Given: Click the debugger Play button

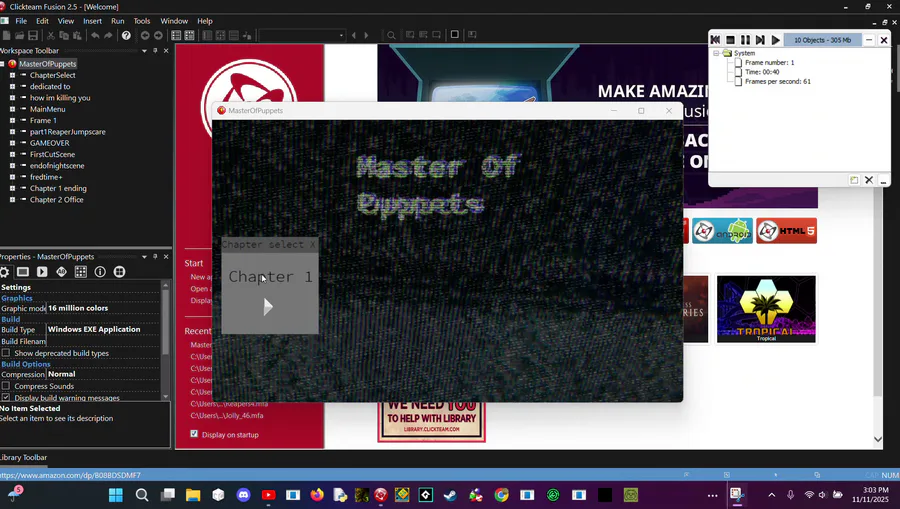Looking at the screenshot, I should [x=775, y=40].
